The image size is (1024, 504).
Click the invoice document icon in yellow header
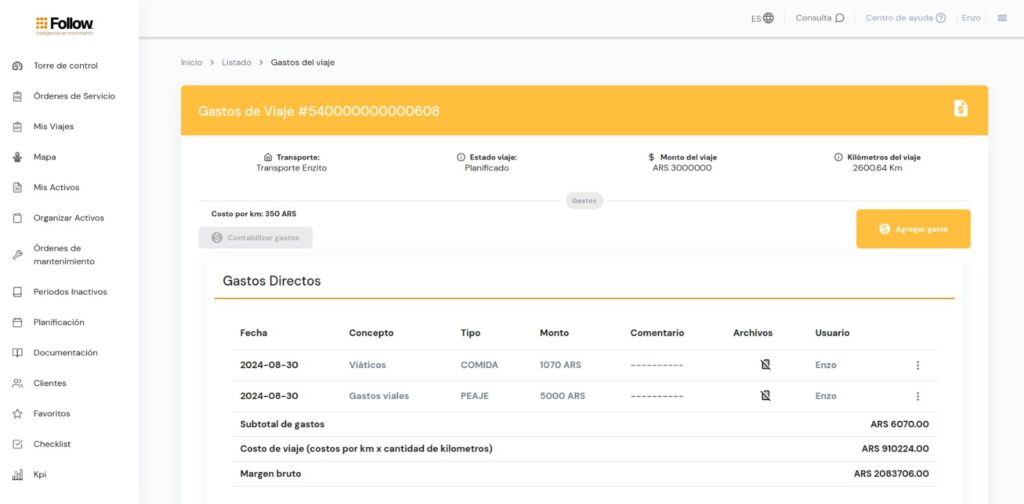pyautogui.click(x=960, y=108)
